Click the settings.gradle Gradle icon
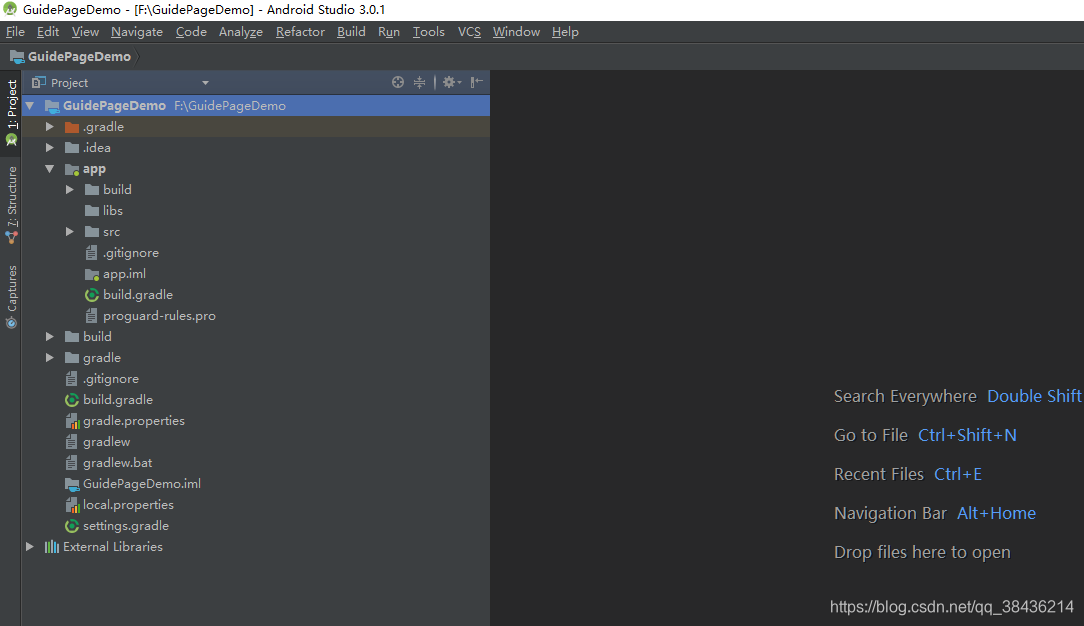The width and height of the screenshot is (1084, 626). pyautogui.click(x=71, y=526)
